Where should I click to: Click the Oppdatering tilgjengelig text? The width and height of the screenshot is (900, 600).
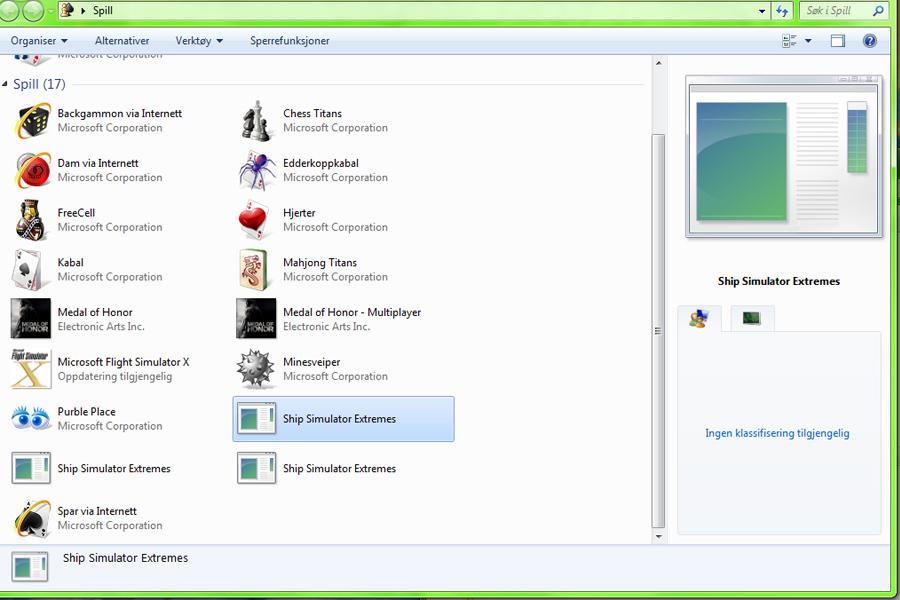pos(115,377)
